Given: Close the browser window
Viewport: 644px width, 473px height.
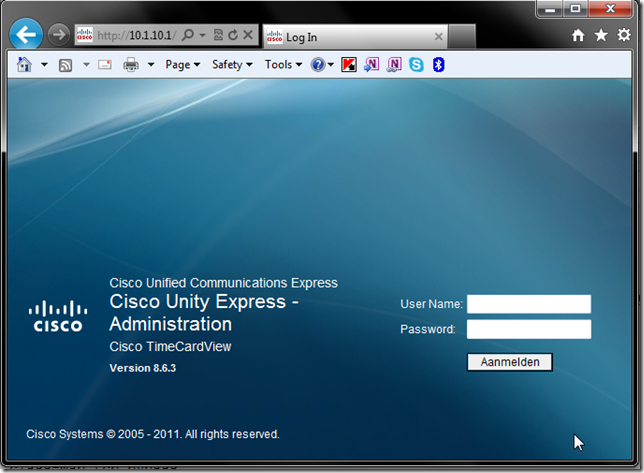Looking at the screenshot, I should (610, 9).
